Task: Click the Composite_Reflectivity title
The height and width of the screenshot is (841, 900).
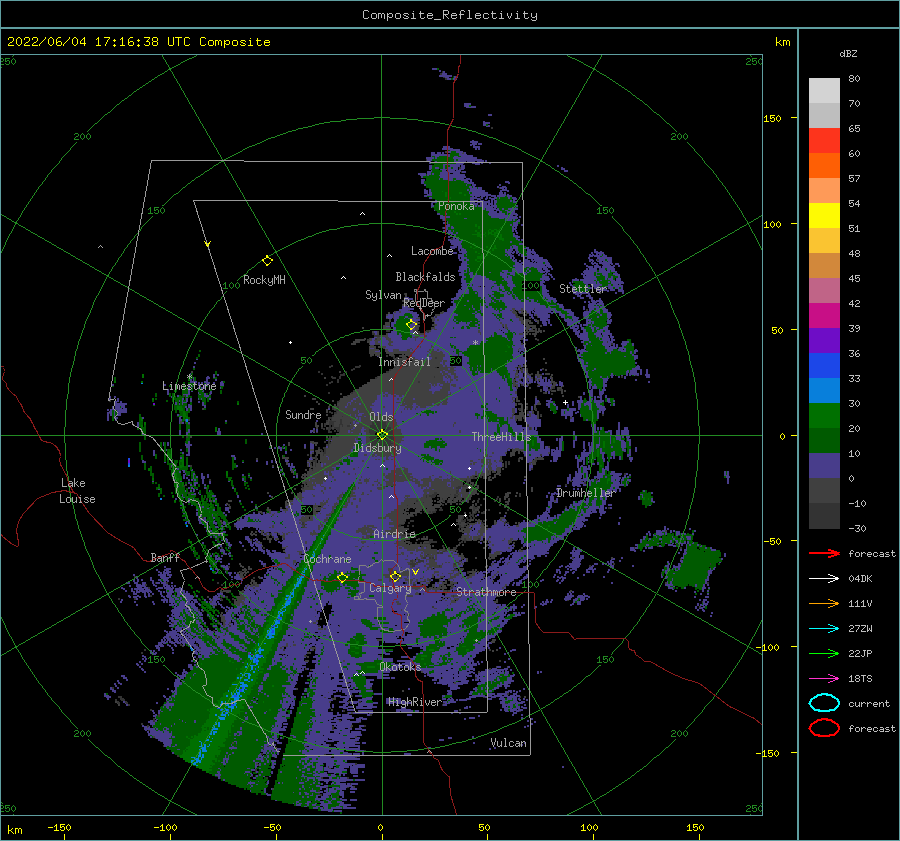Action: click(450, 15)
